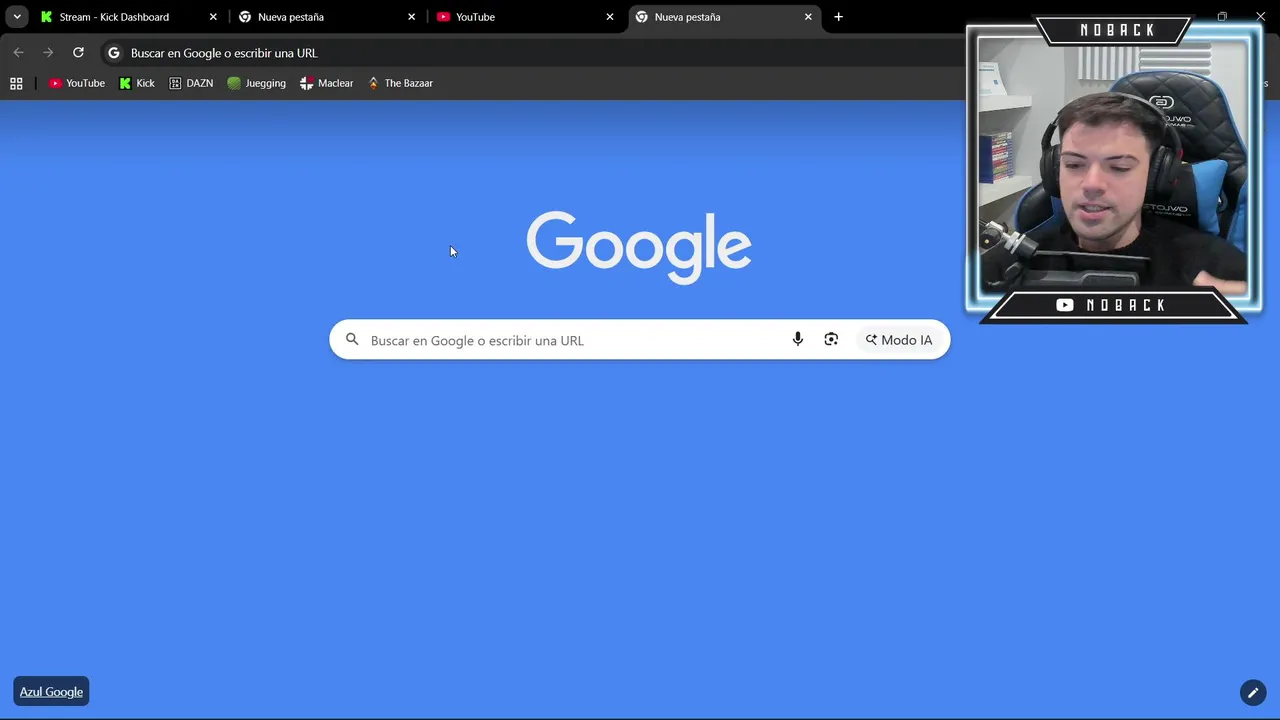Open a new tab with the plus button
The width and height of the screenshot is (1280, 720).
tap(838, 17)
